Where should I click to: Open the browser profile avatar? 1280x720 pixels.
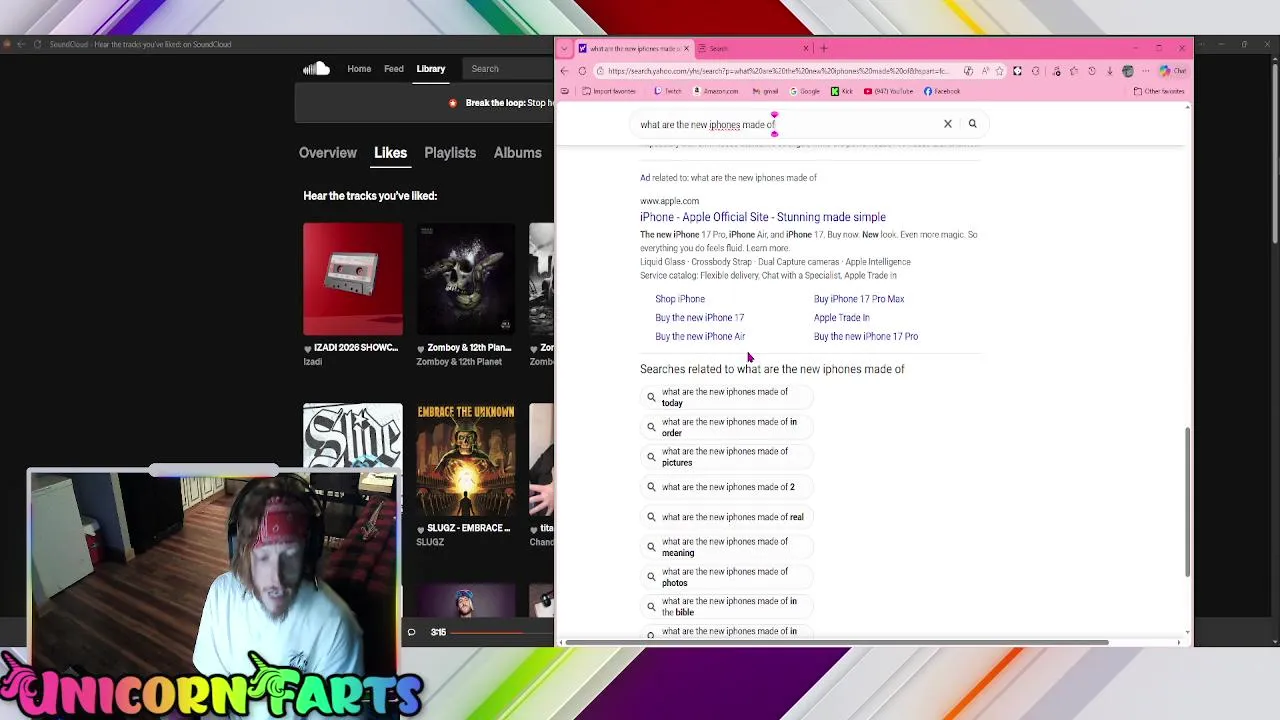1127,71
